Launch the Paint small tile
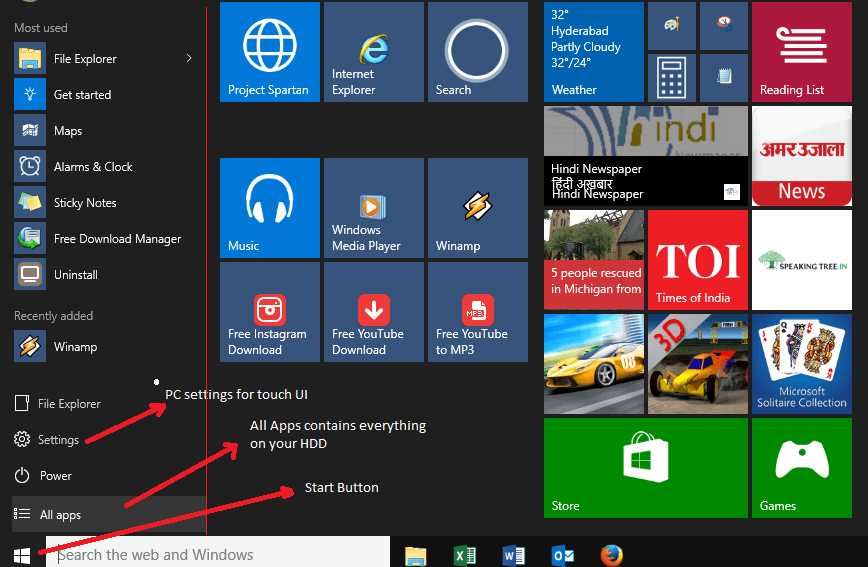This screenshot has height=567, width=868. point(671,26)
